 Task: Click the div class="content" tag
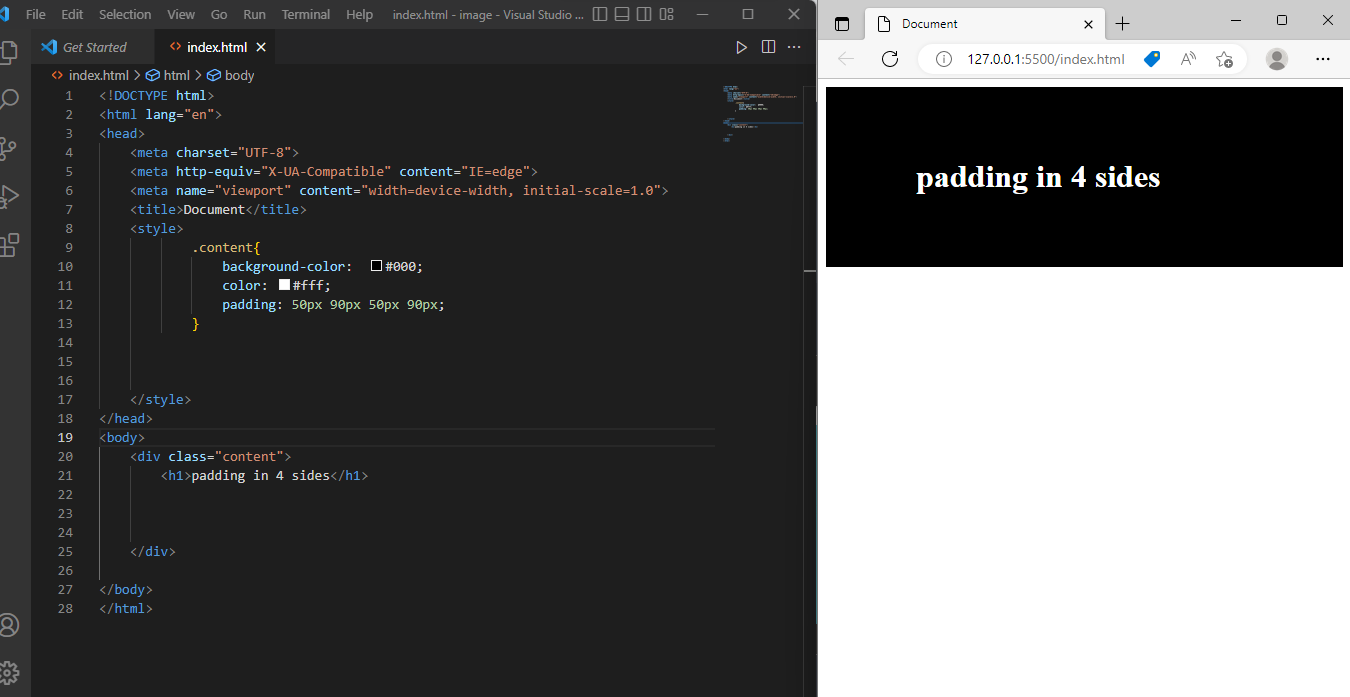[x=210, y=456]
